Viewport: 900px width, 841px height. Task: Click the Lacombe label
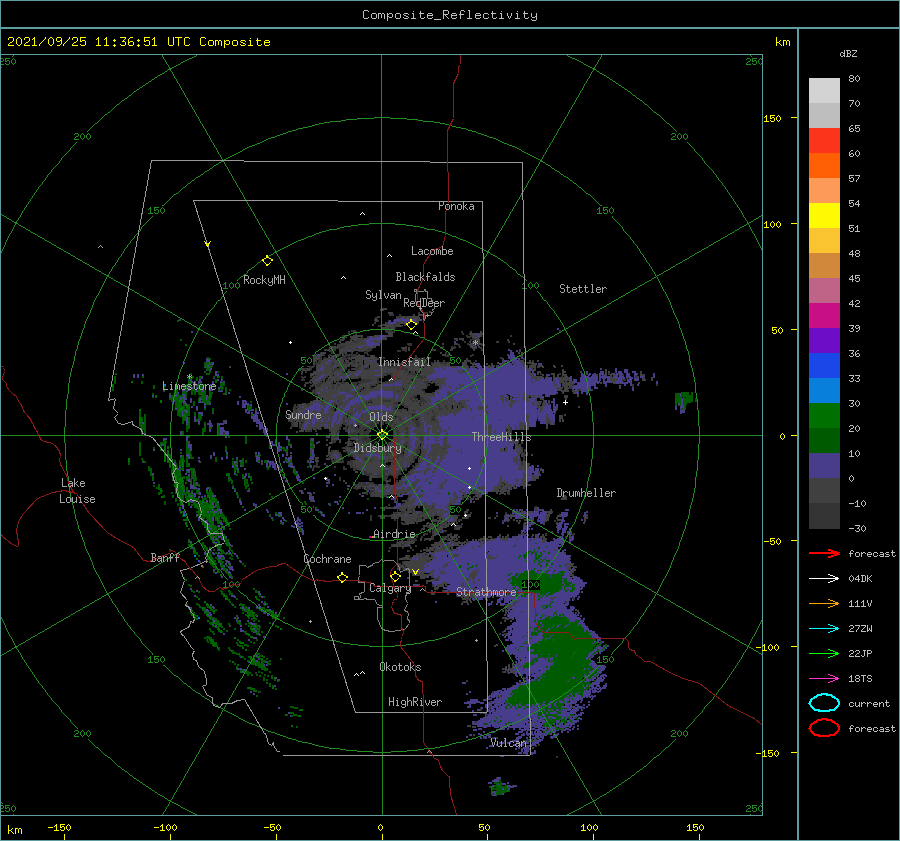[x=432, y=251]
